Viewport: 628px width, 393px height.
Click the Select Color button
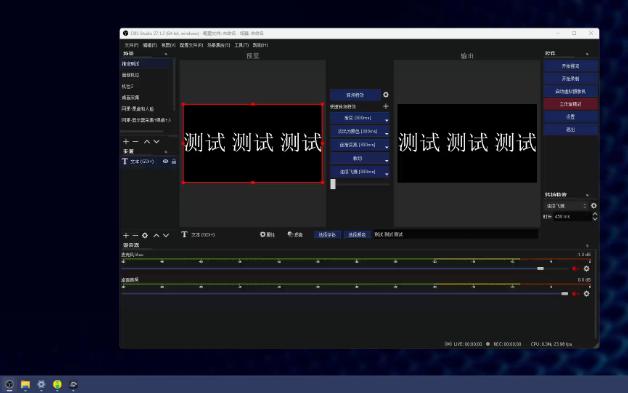357,234
